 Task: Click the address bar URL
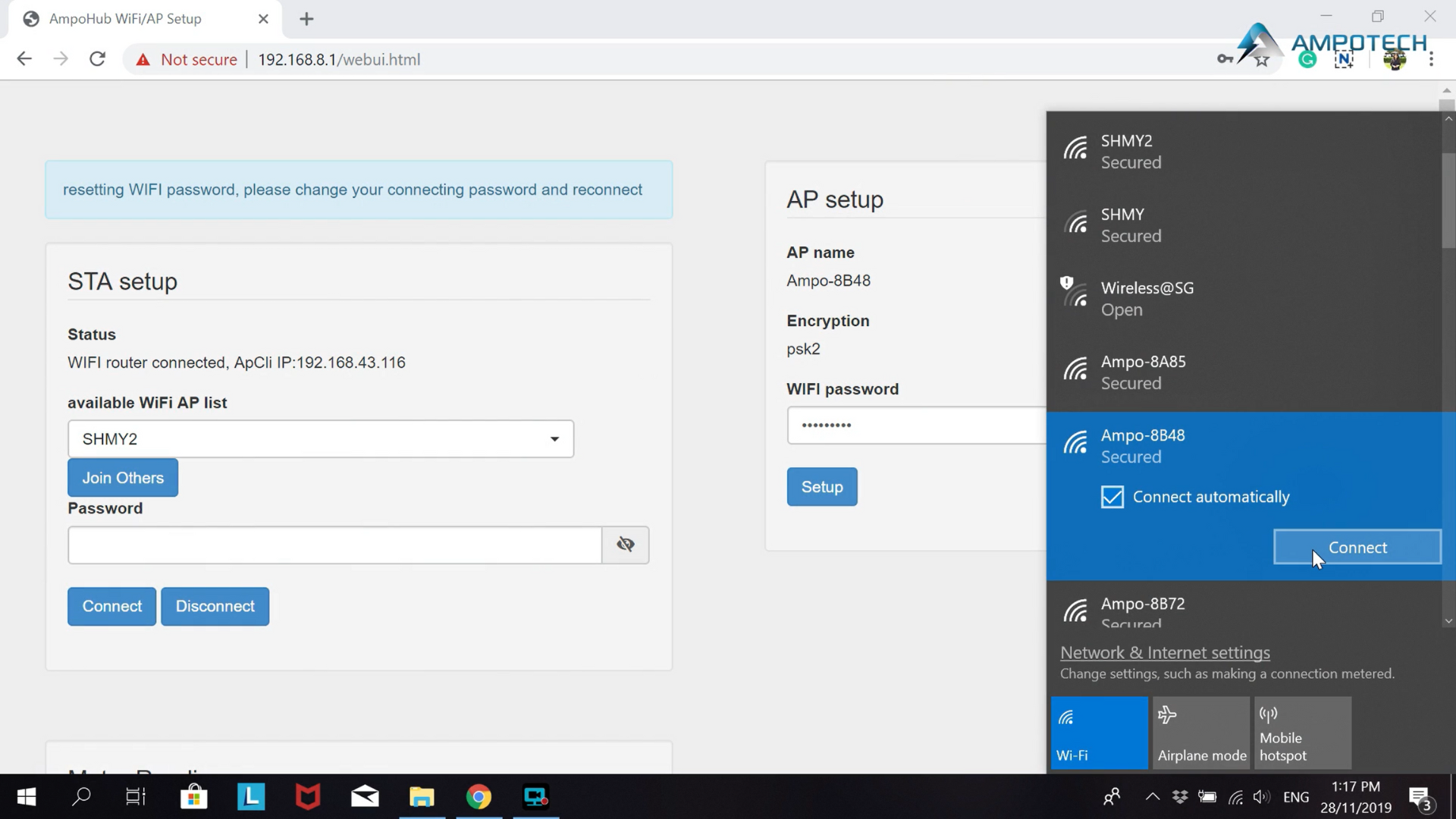coord(339,60)
